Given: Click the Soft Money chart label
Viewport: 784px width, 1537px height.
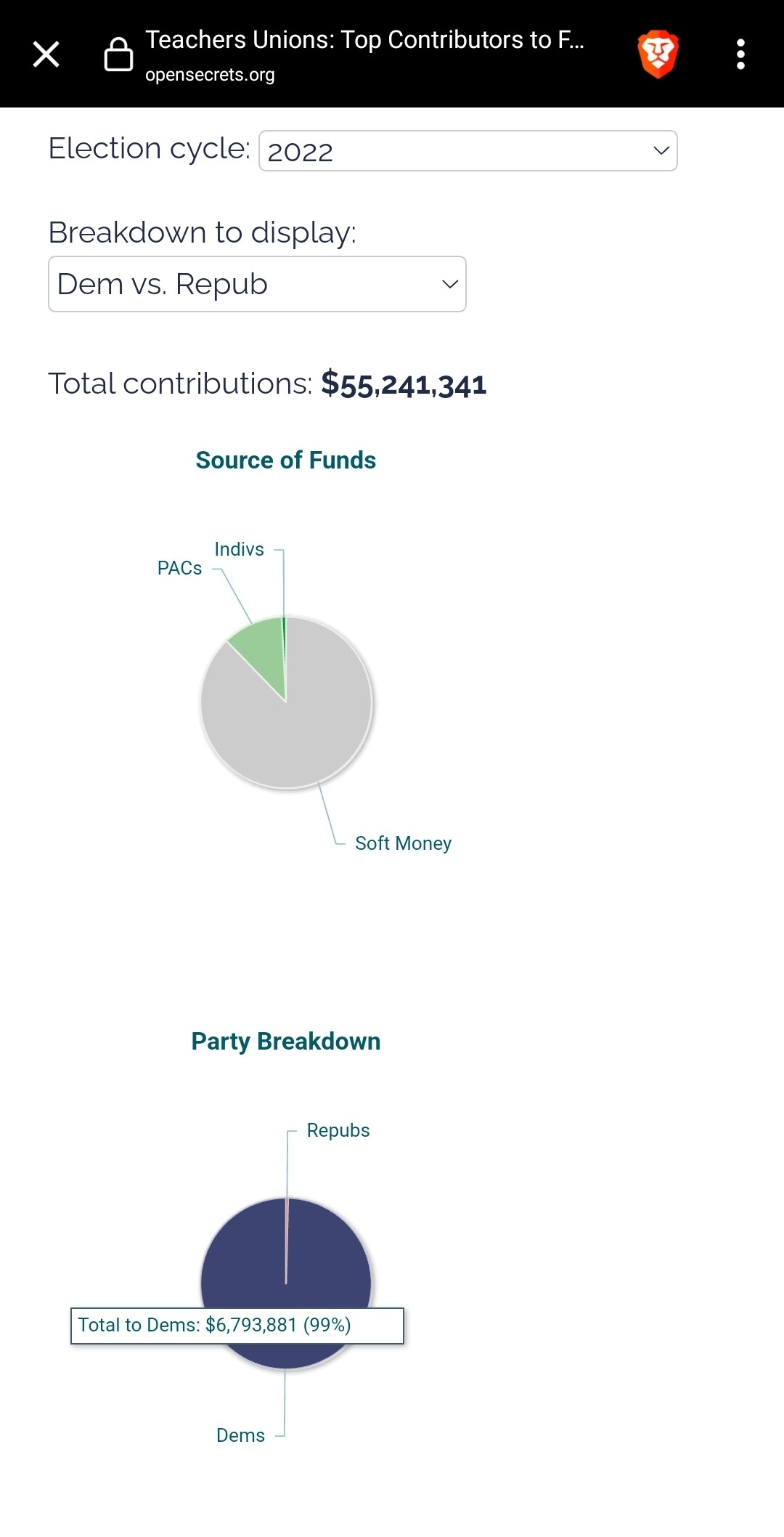Looking at the screenshot, I should click(x=403, y=843).
